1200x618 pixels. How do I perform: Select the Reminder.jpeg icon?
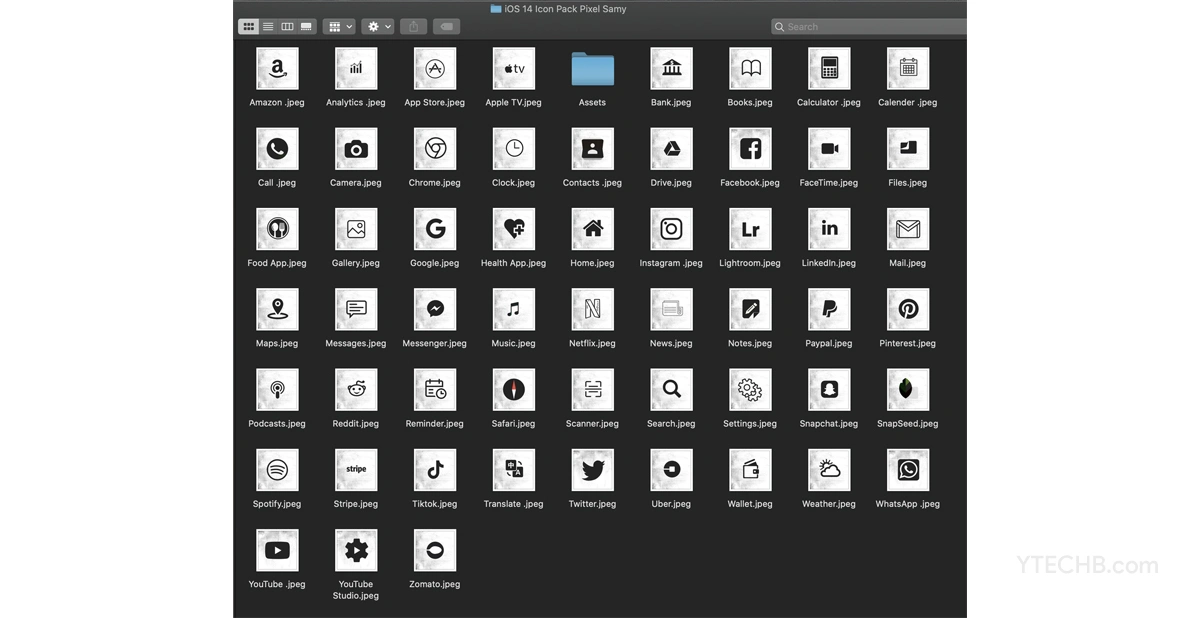(435, 390)
